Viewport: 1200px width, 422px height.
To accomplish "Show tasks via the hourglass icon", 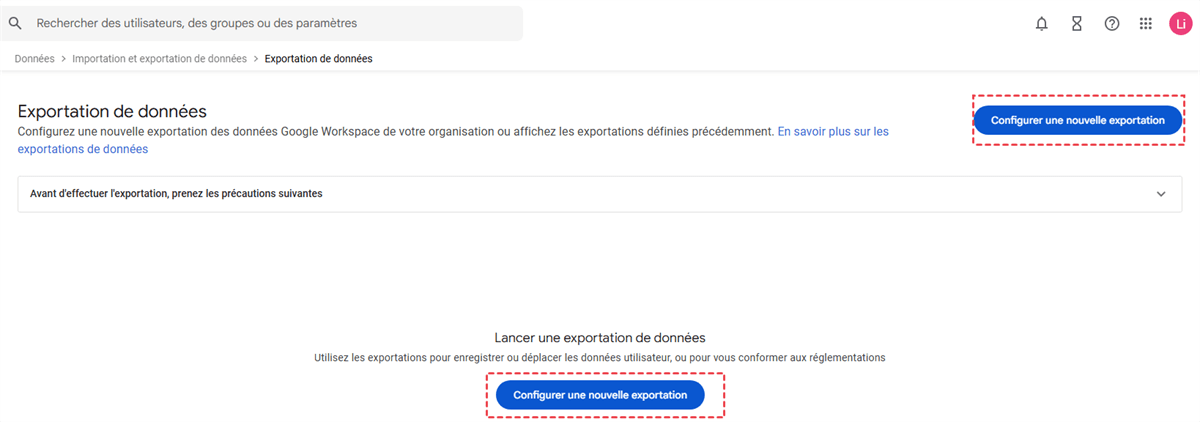I will (x=1077, y=24).
